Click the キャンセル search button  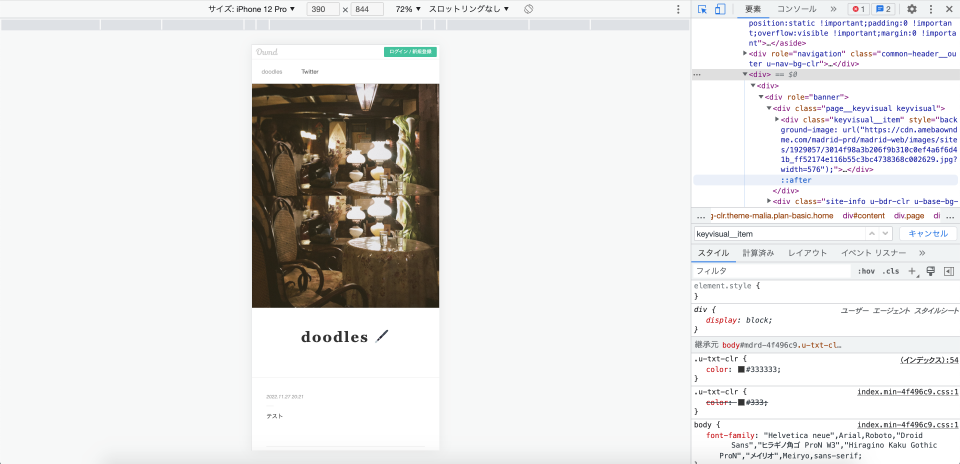pos(928,234)
